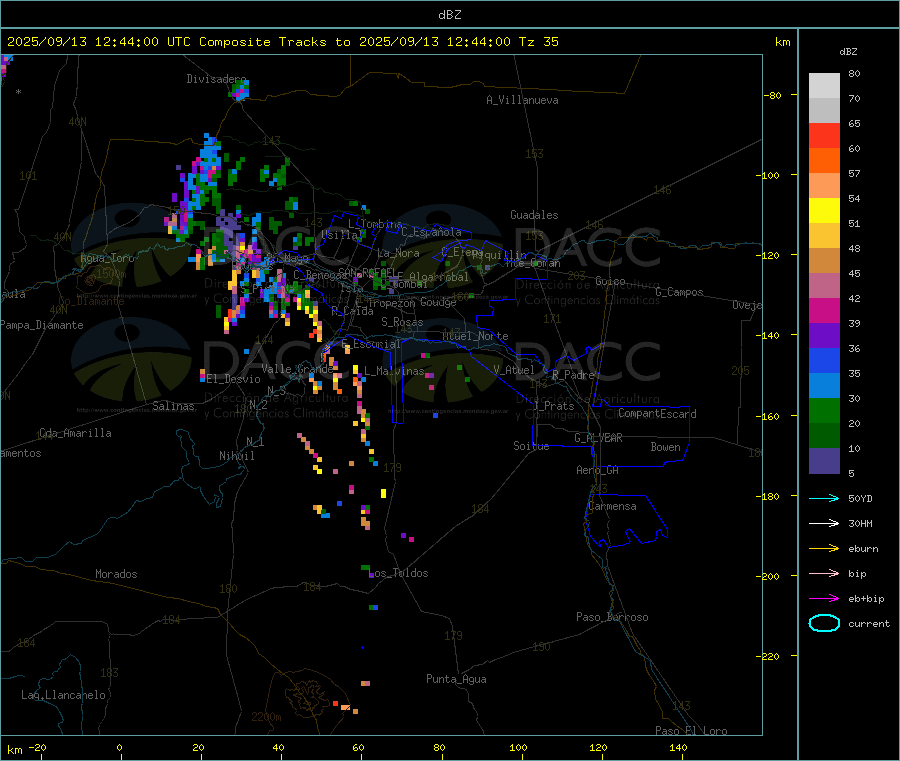Click the Cda_Amarilla label
900x761 pixels.
pos(75,433)
